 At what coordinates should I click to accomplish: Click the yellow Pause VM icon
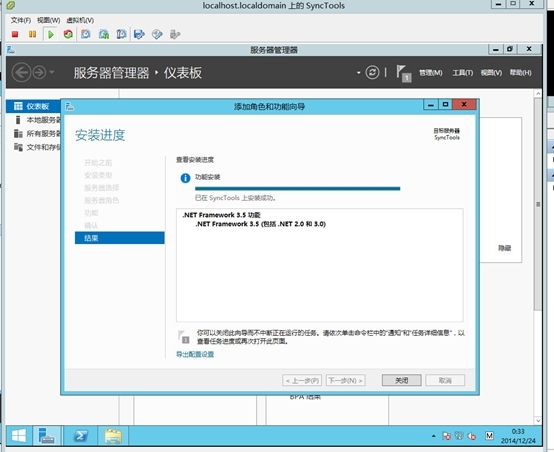coord(32,34)
